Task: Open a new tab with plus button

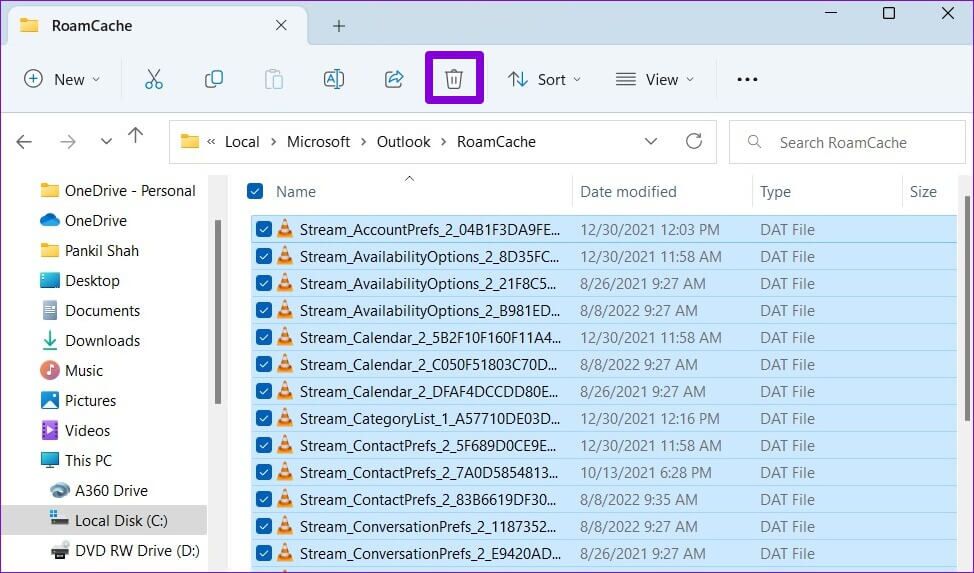Action: (338, 26)
